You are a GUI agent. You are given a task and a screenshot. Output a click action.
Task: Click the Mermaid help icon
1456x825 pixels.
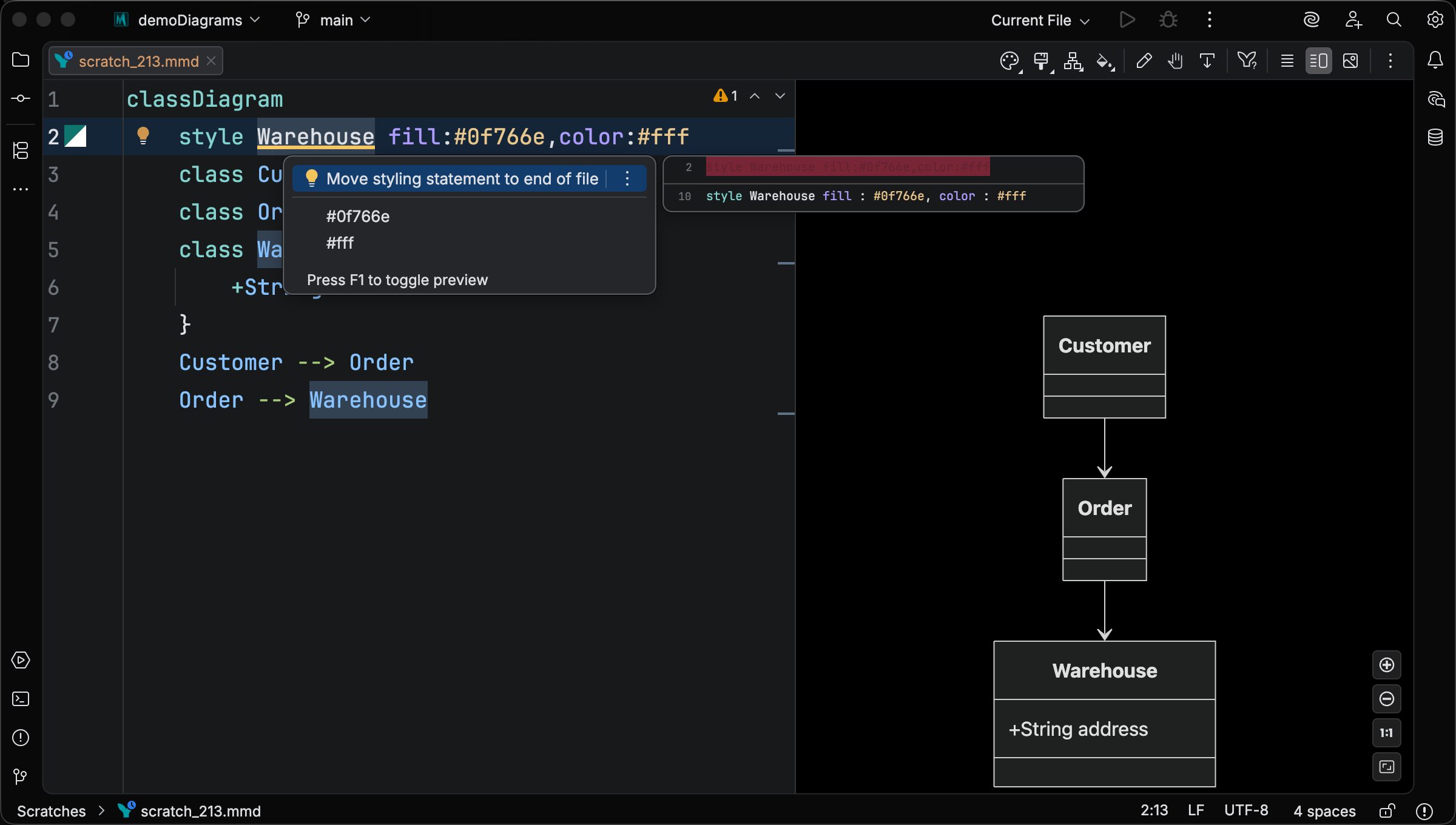click(x=1247, y=61)
